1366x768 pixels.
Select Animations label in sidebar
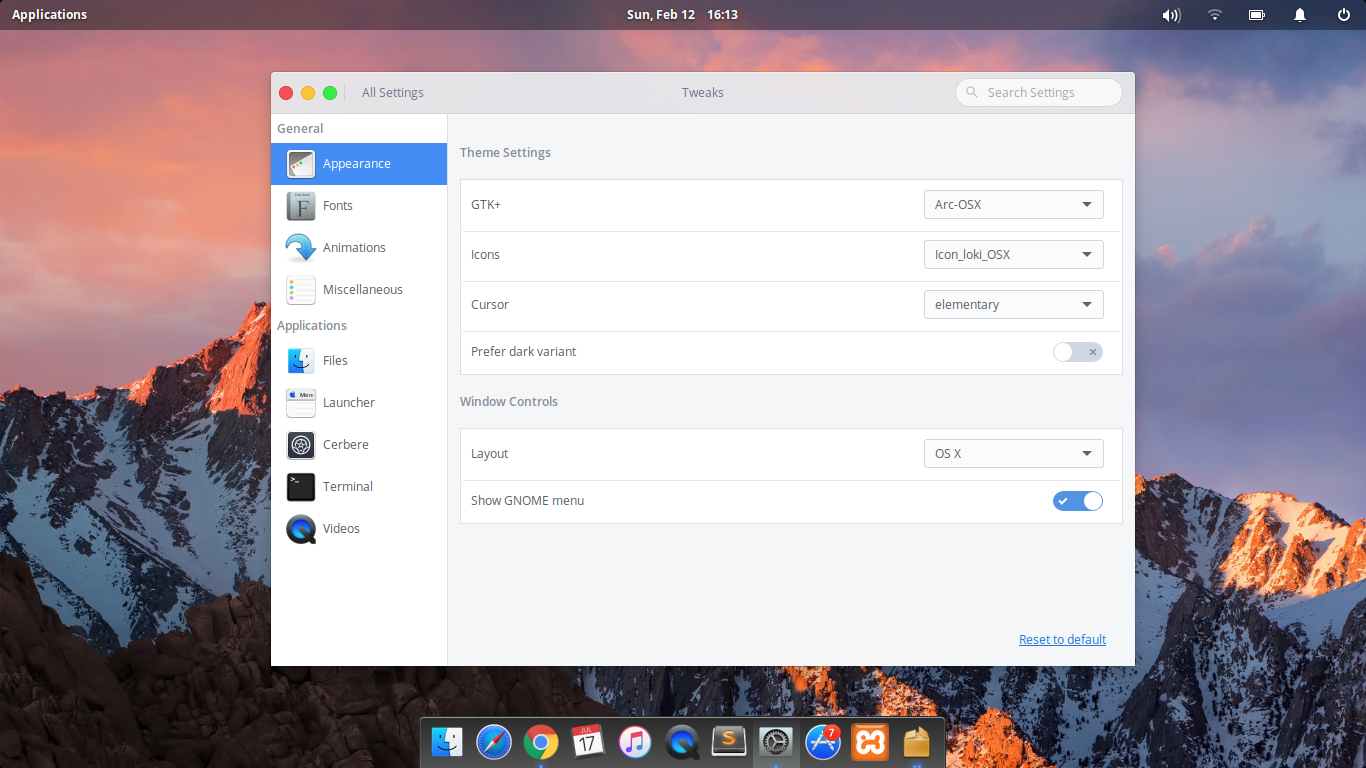[354, 248]
